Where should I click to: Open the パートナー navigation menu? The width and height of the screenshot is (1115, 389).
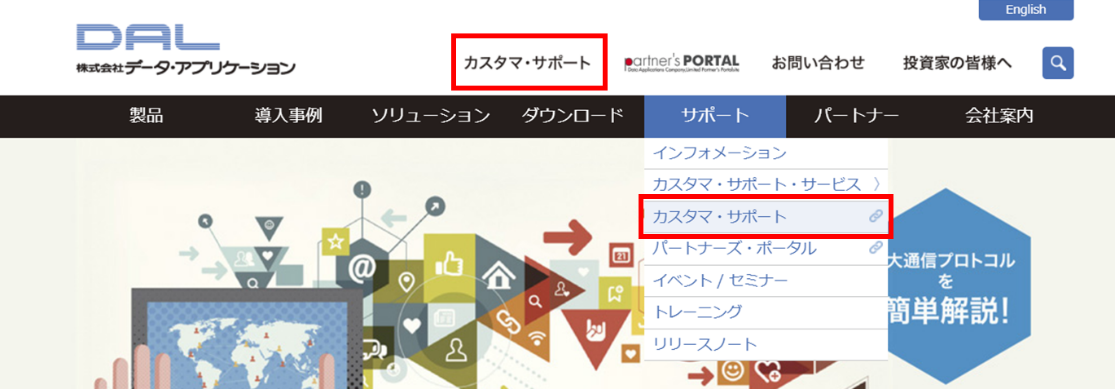[x=857, y=116]
